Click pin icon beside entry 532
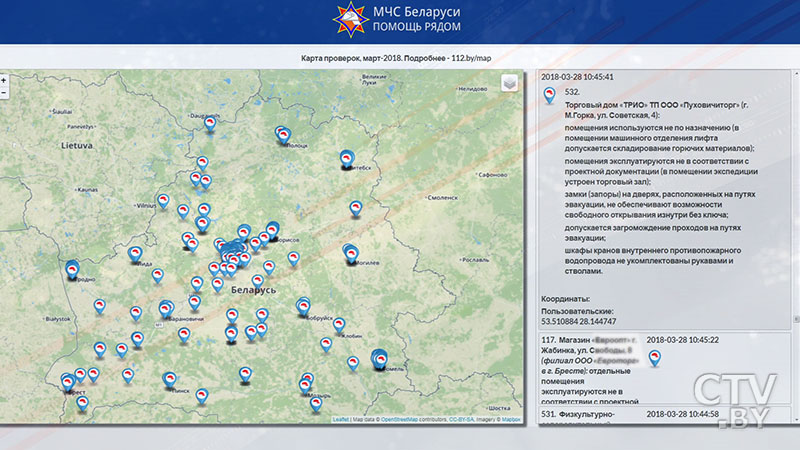The width and height of the screenshot is (800, 450). coord(548,96)
